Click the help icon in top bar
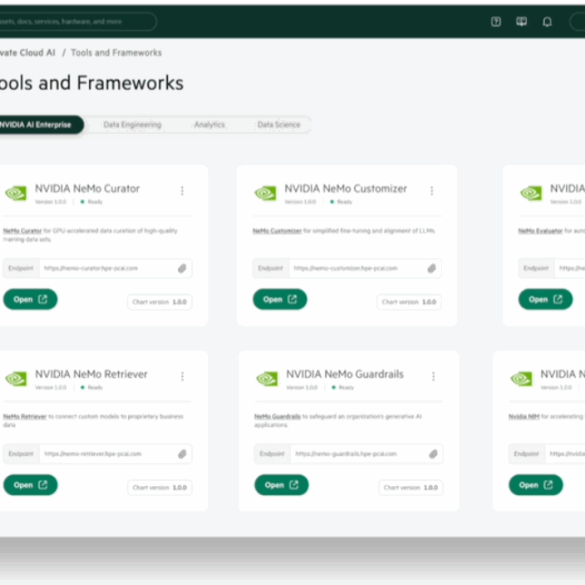Viewport: 585px width, 585px height. pyautogui.click(x=496, y=22)
